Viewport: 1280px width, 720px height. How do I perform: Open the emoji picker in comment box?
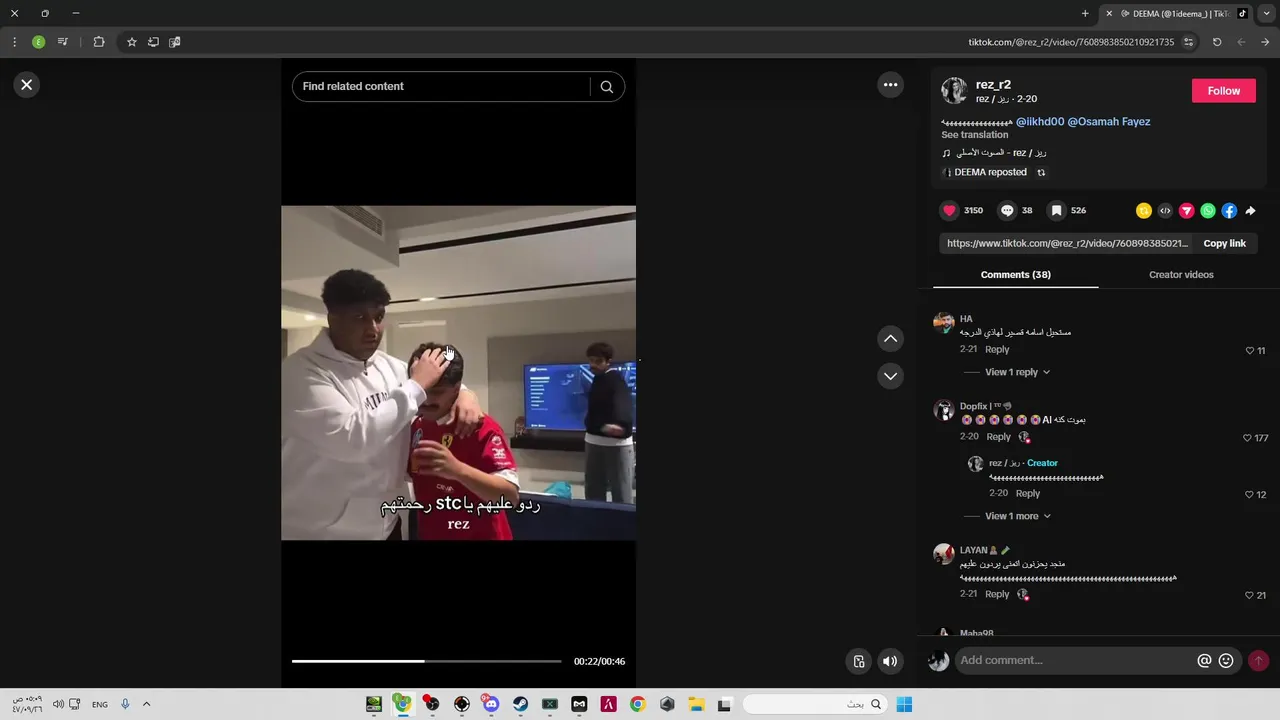click(1226, 661)
